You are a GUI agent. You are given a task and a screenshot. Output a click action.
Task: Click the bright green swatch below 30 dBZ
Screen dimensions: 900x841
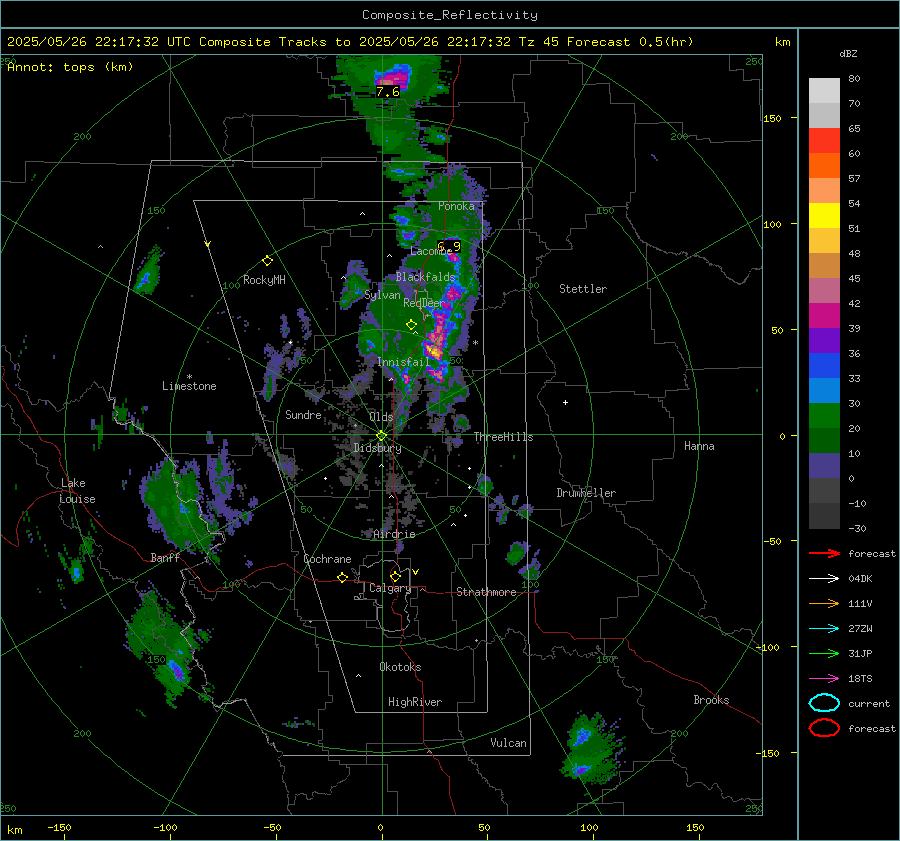pyautogui.click(x=824, y=415)
